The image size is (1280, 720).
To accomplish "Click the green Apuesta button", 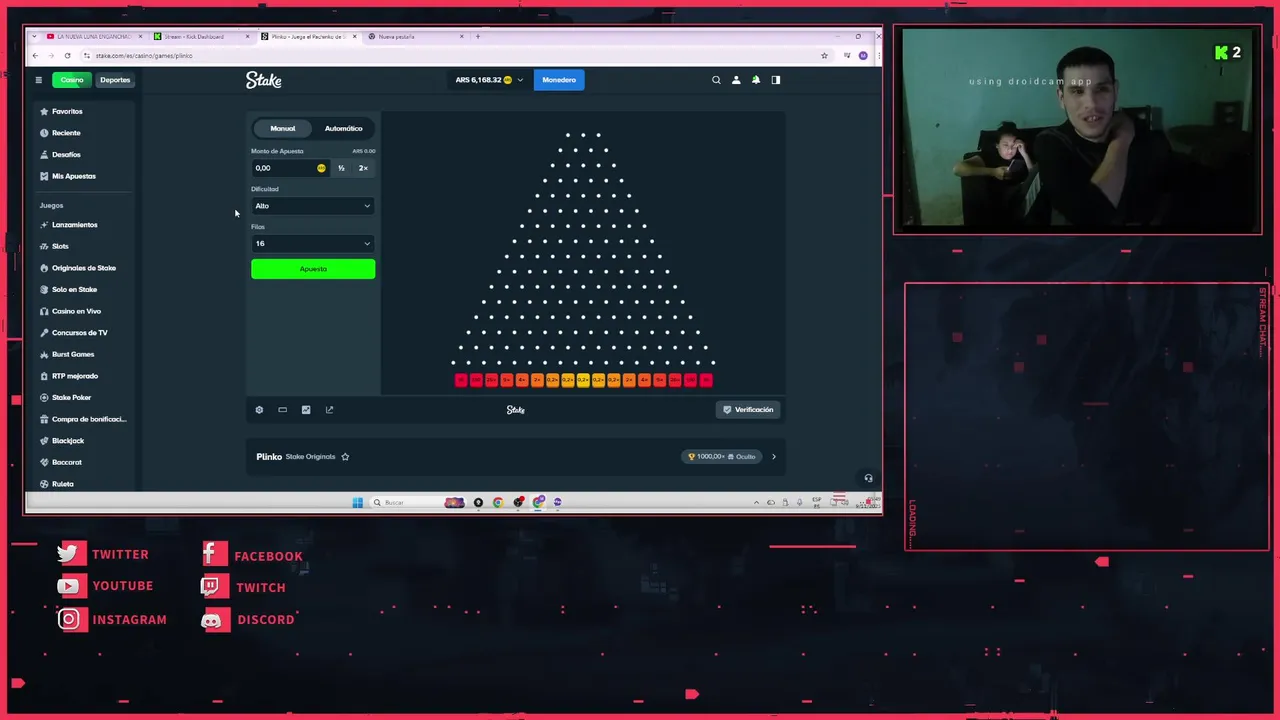I will [x=313, y=269].
